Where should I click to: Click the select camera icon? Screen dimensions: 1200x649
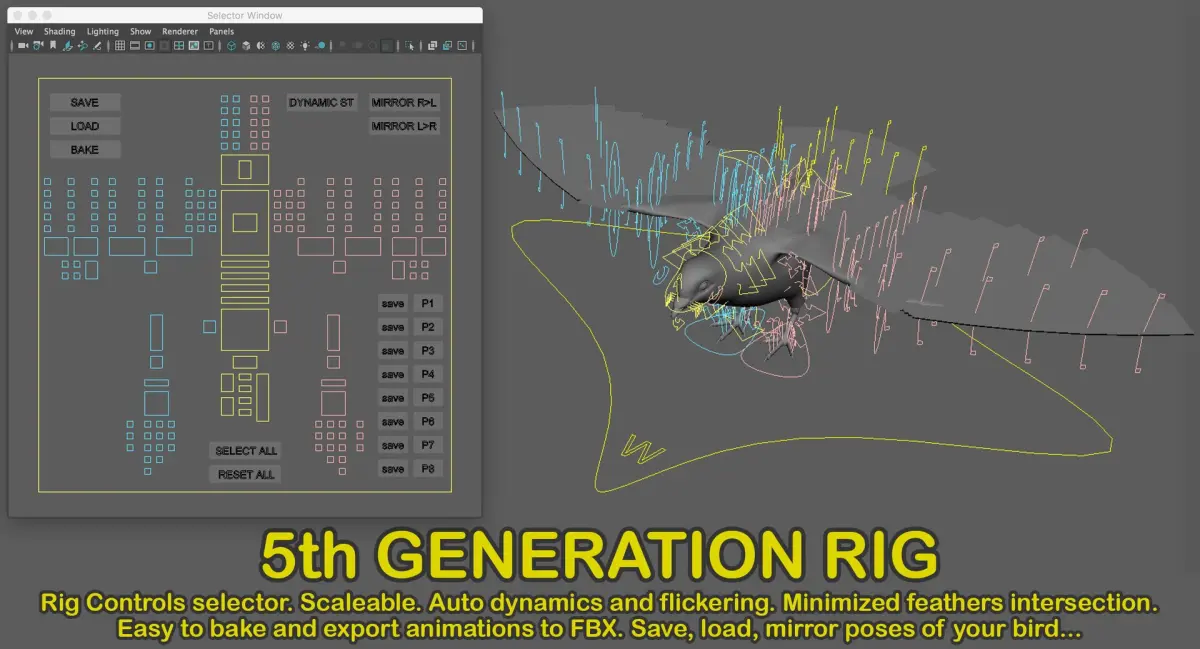(x=23, y=45)
